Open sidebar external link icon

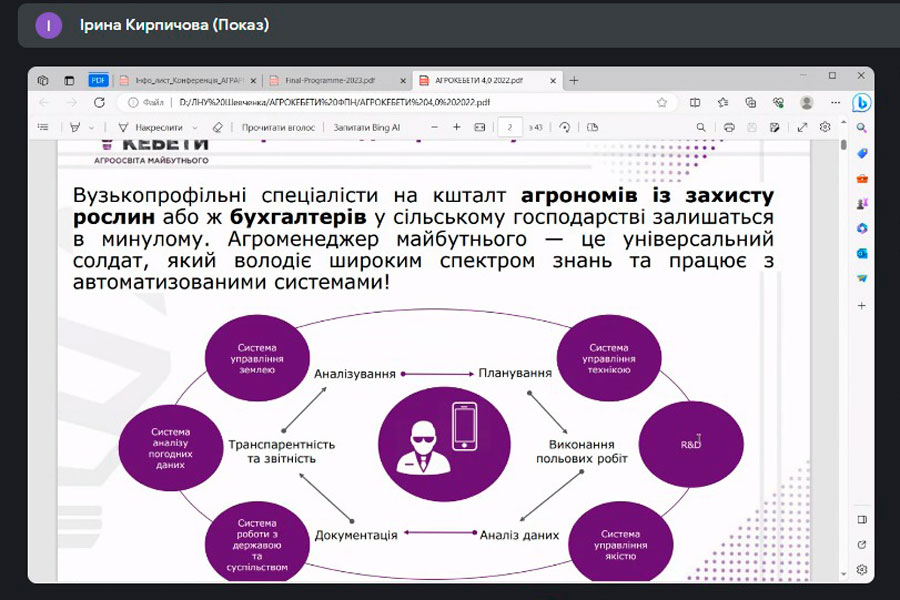click(x=862, y=545)
